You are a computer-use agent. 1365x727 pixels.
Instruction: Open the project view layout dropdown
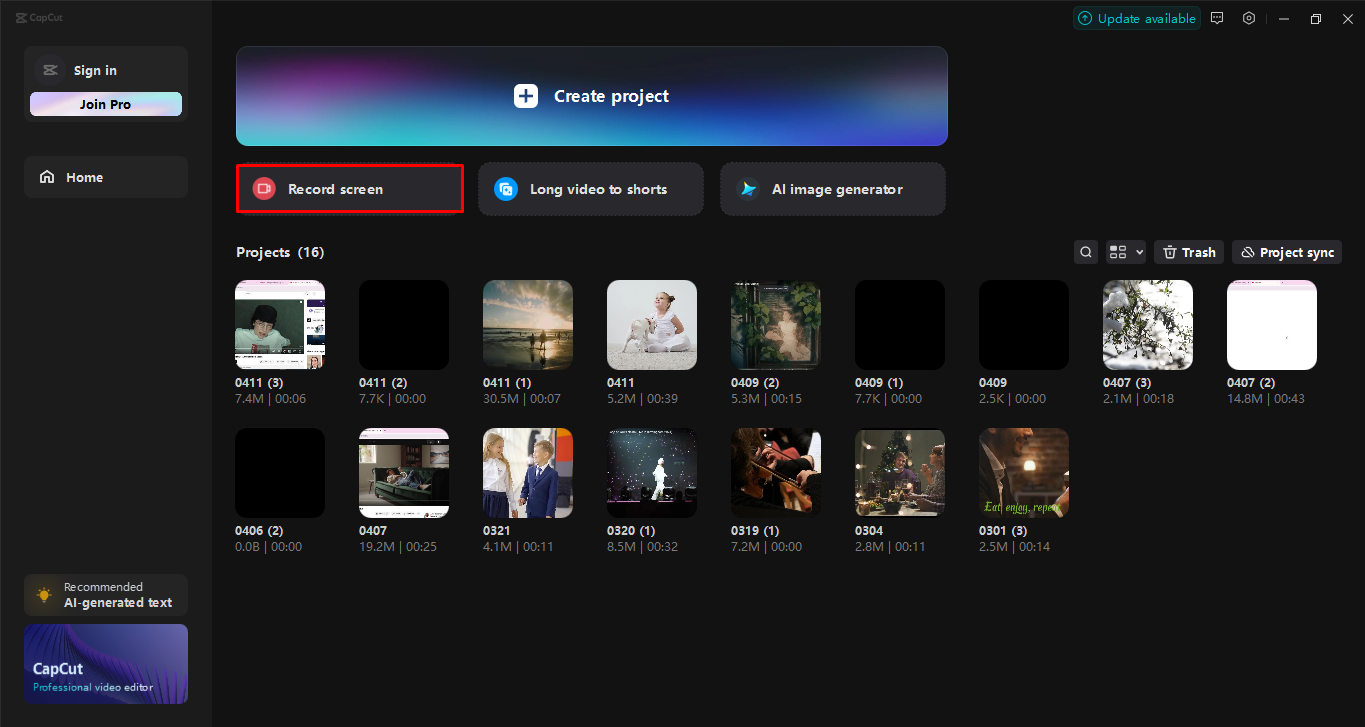[x=1126, y=253]
